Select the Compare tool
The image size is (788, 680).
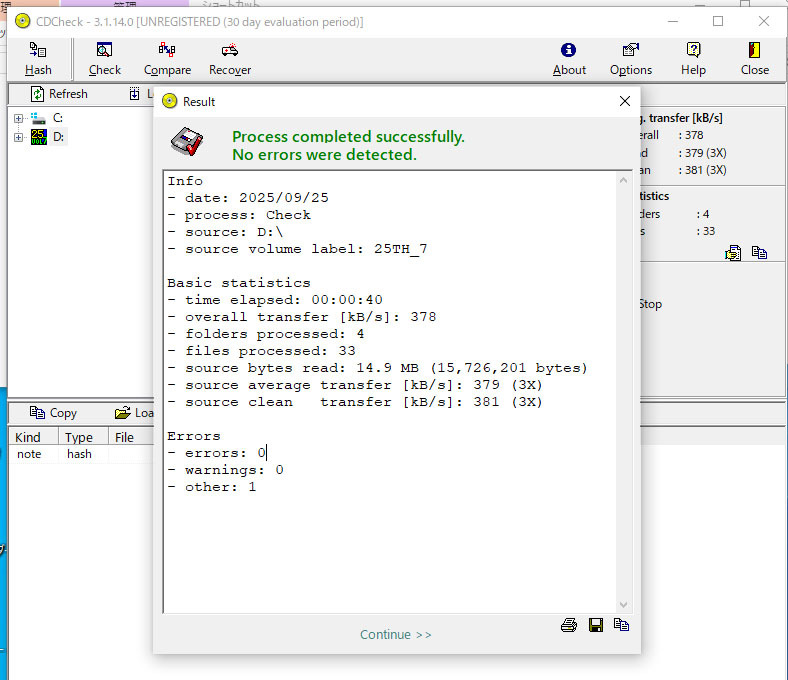pyautogui.click(x=167, y=58)
